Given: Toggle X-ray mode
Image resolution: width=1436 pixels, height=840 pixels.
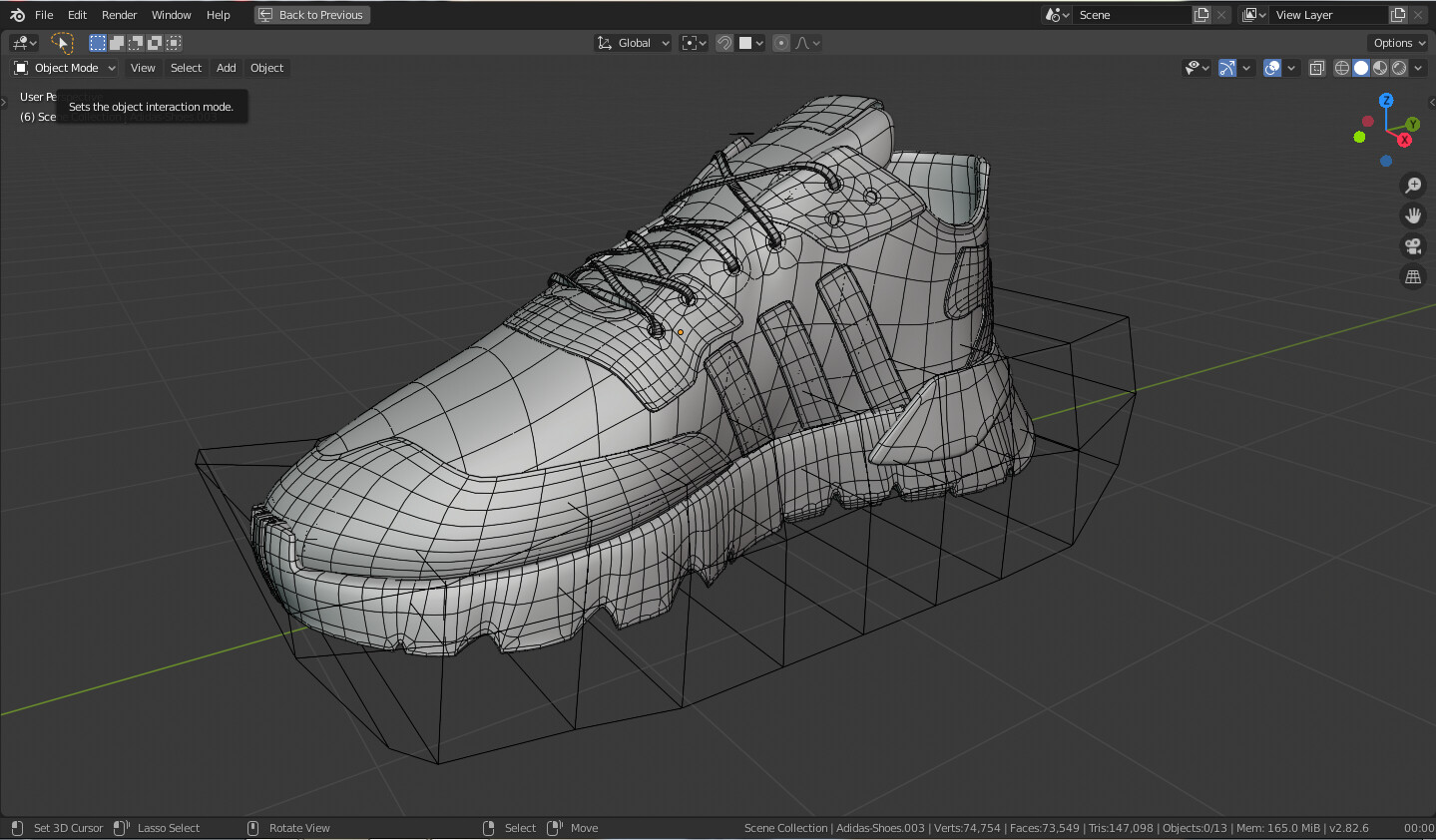Looking at the screenshot, I should point(1316,68).
